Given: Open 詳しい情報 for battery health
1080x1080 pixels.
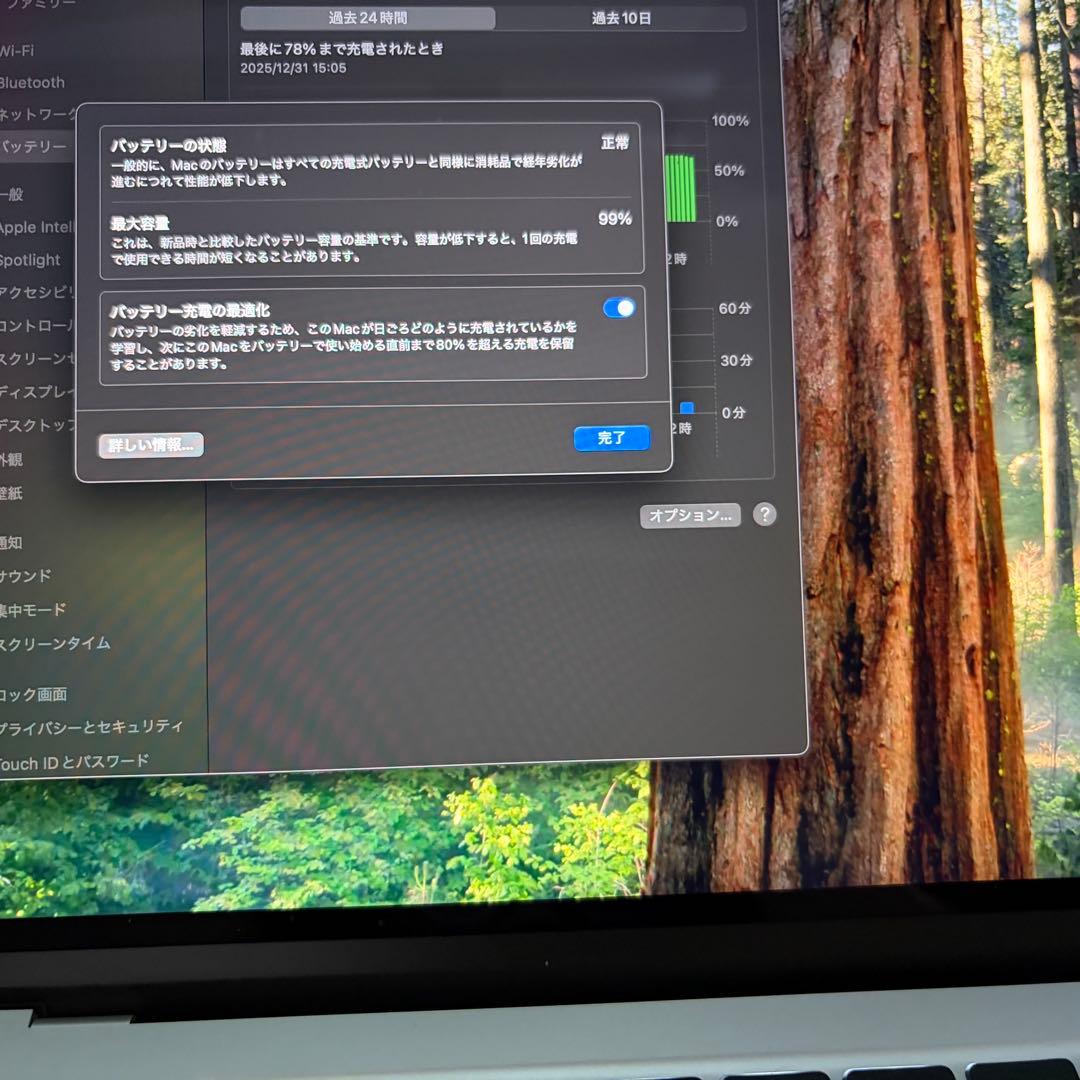Looking at the screenshot, I should tap(149, 445).
